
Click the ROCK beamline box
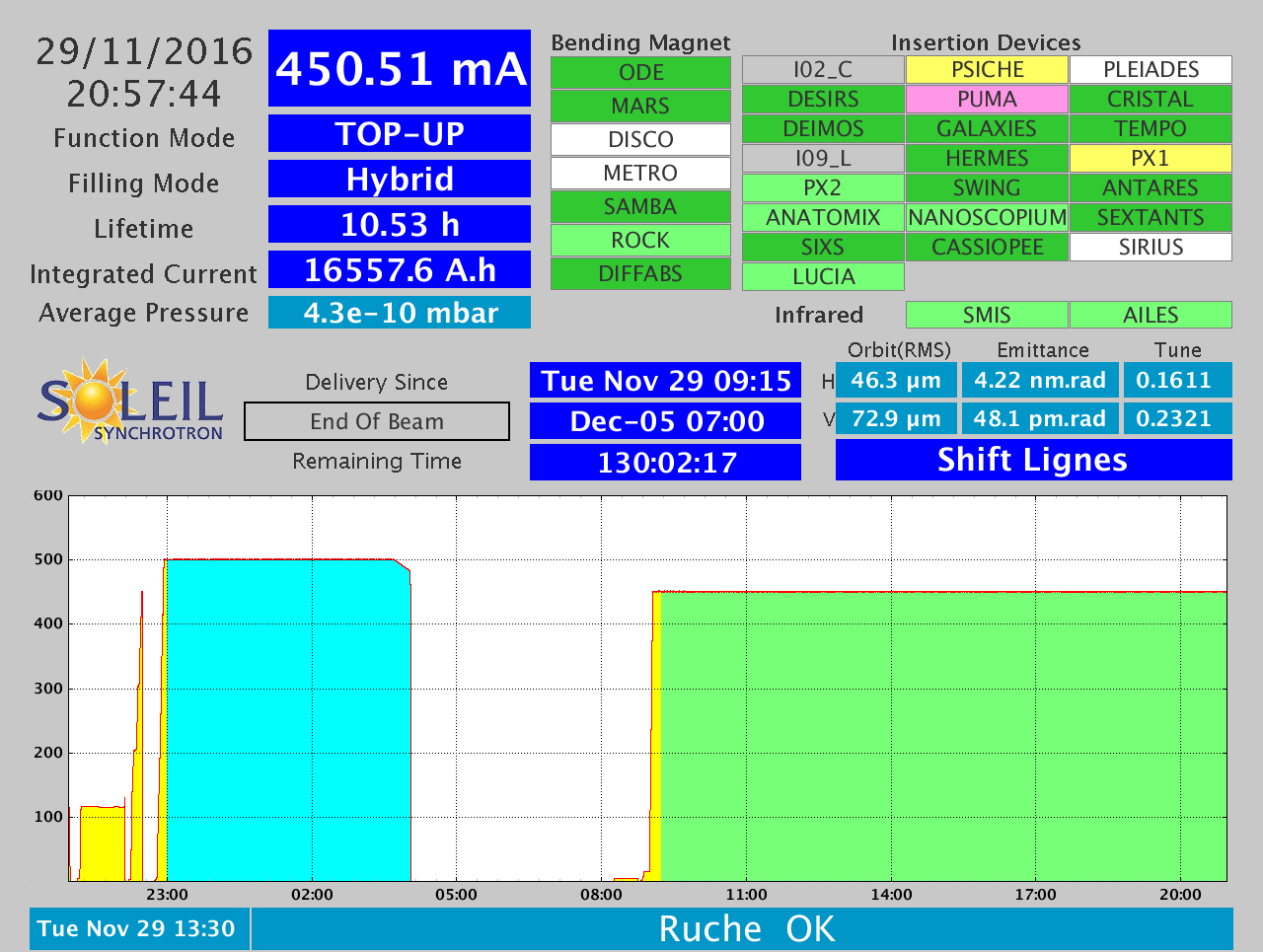640,241
